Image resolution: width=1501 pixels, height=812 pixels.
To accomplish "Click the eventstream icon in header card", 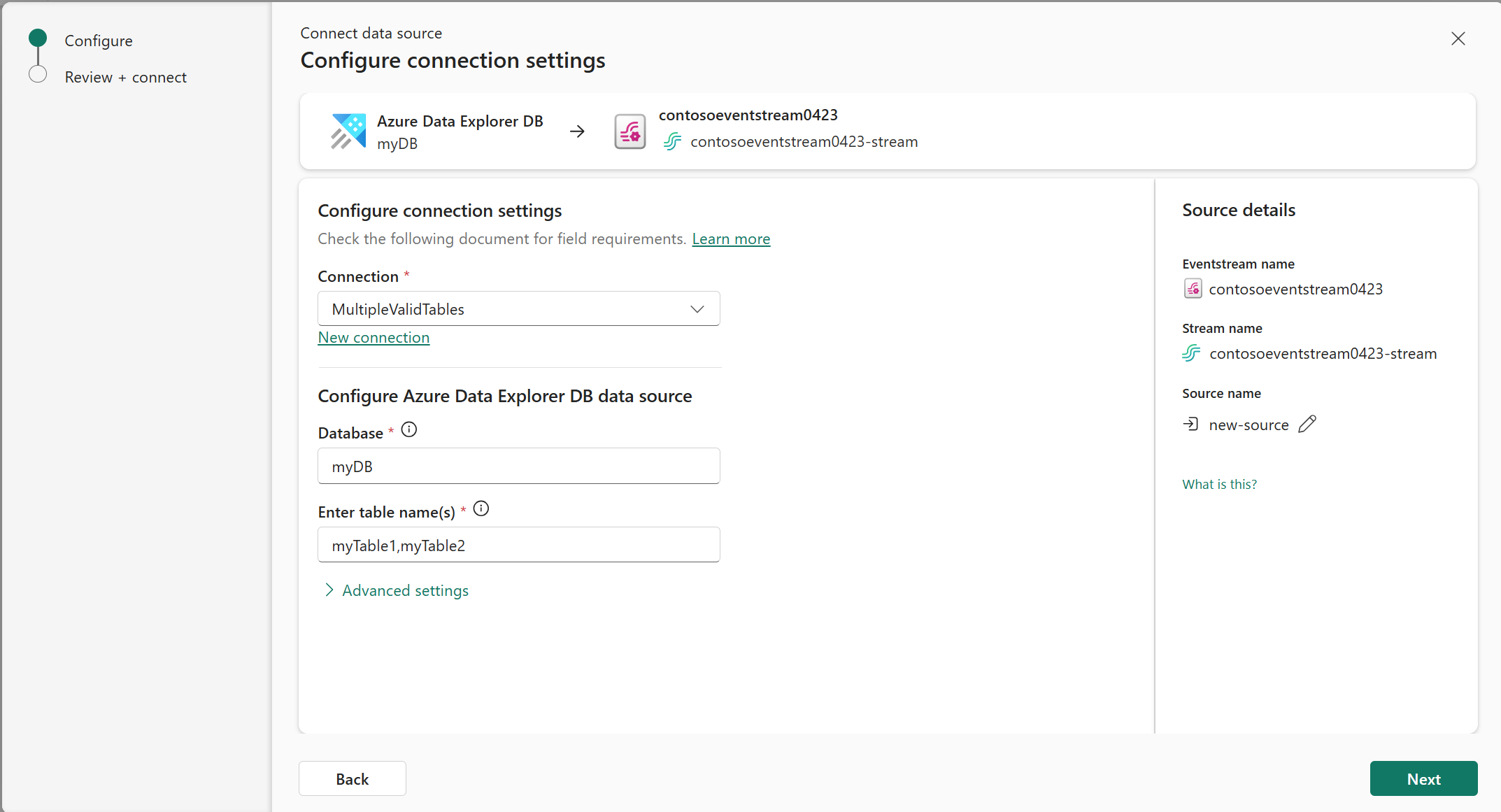I will point(629,131).
